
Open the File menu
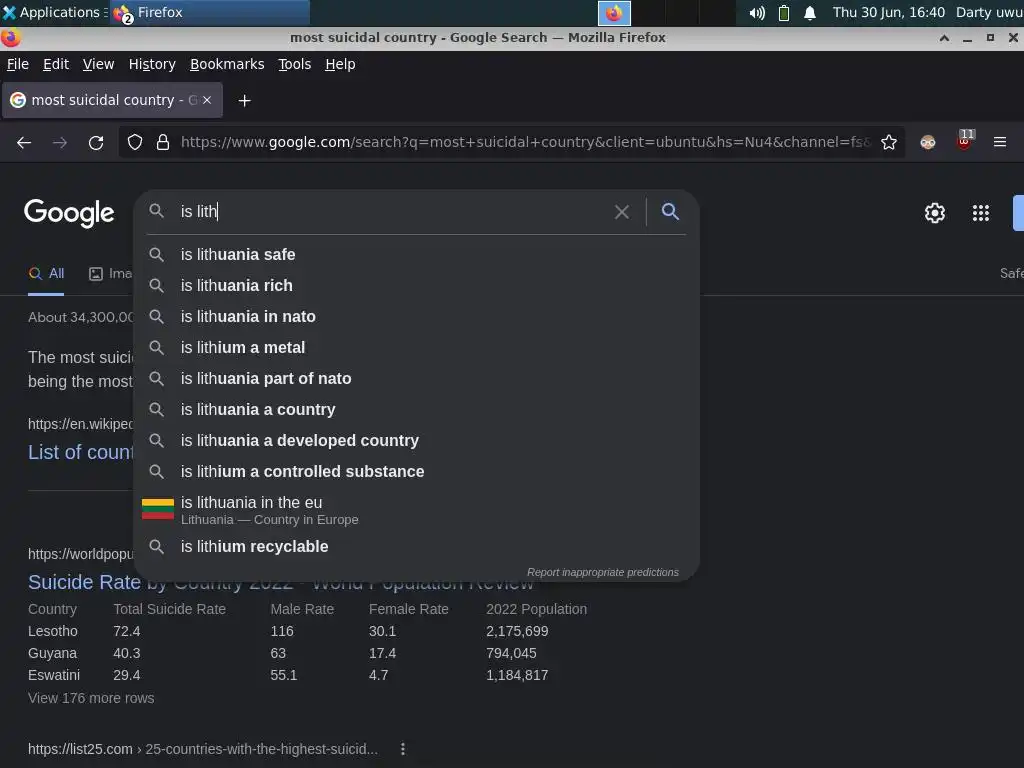point(18,64)
